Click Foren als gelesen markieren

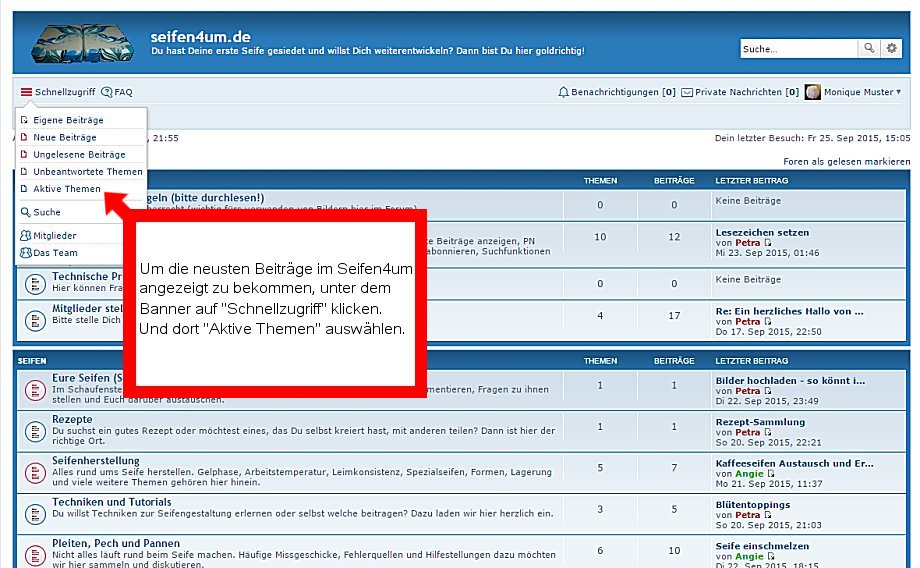point(846,161)
